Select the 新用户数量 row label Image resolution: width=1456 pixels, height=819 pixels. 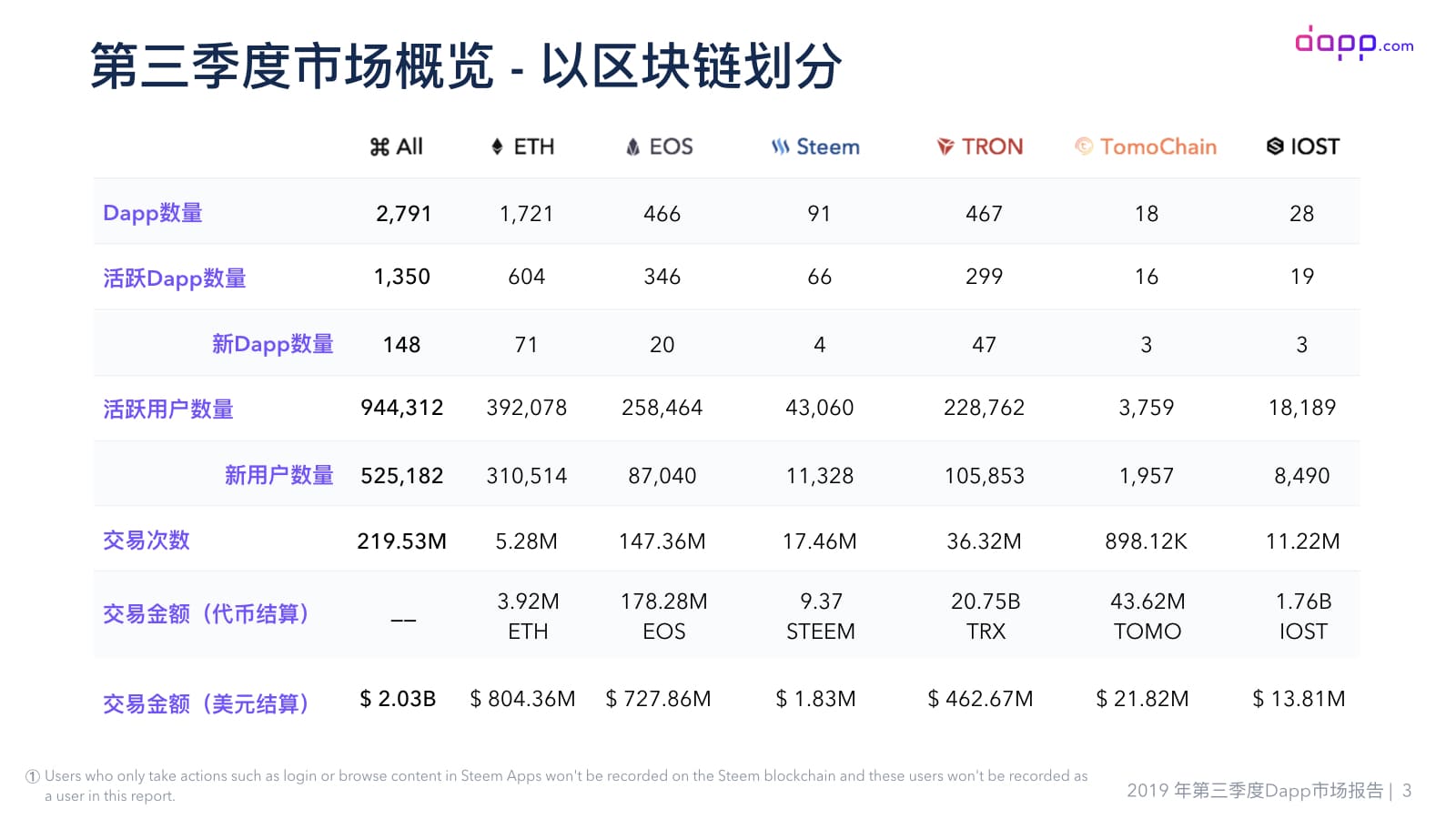pyautogui.click(x=279, y=475)
